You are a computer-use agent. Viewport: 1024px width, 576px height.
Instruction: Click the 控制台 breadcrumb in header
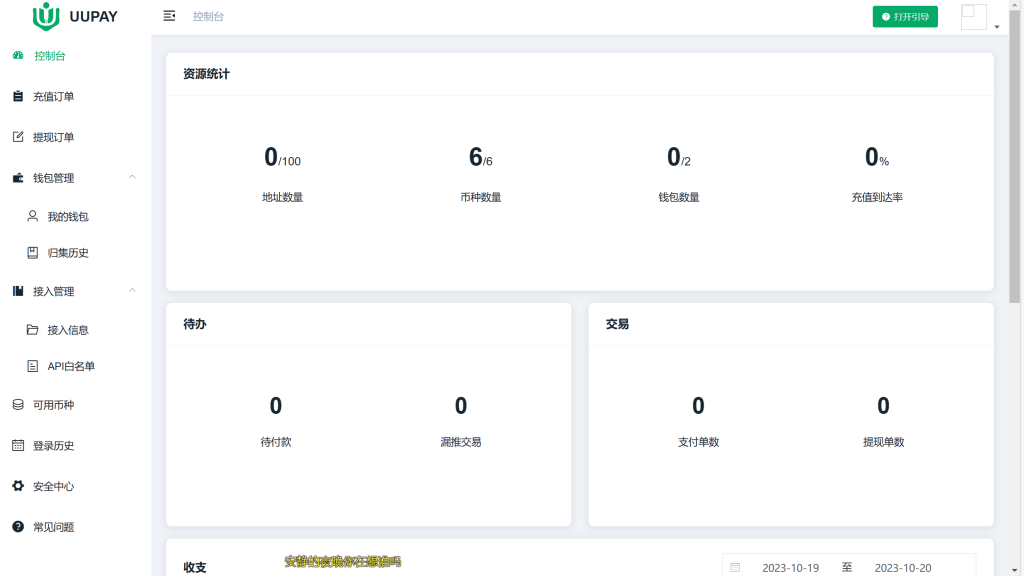(x=208, y=16)
